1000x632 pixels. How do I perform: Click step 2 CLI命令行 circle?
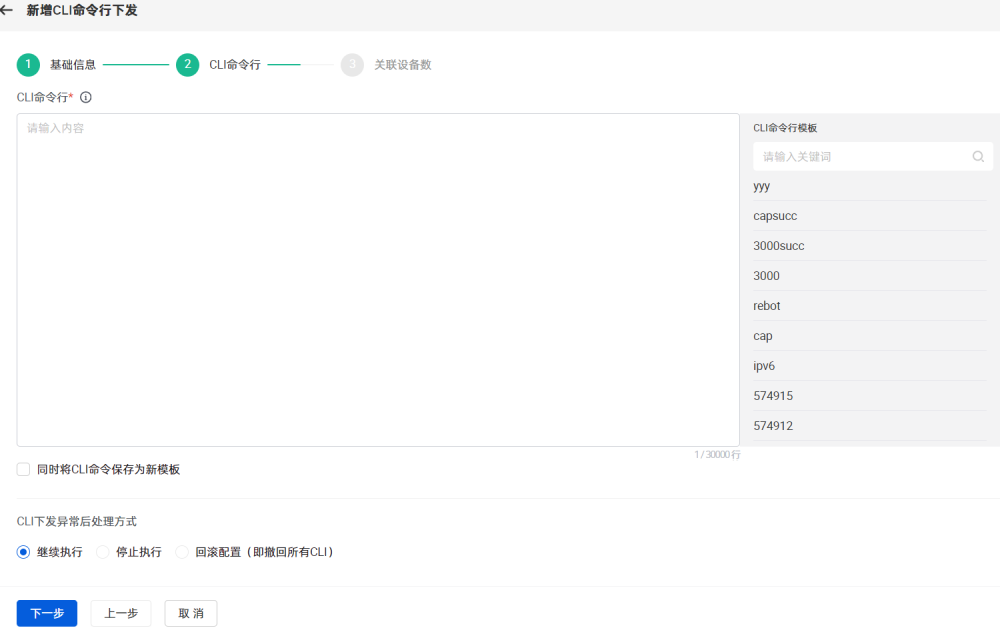187,65
